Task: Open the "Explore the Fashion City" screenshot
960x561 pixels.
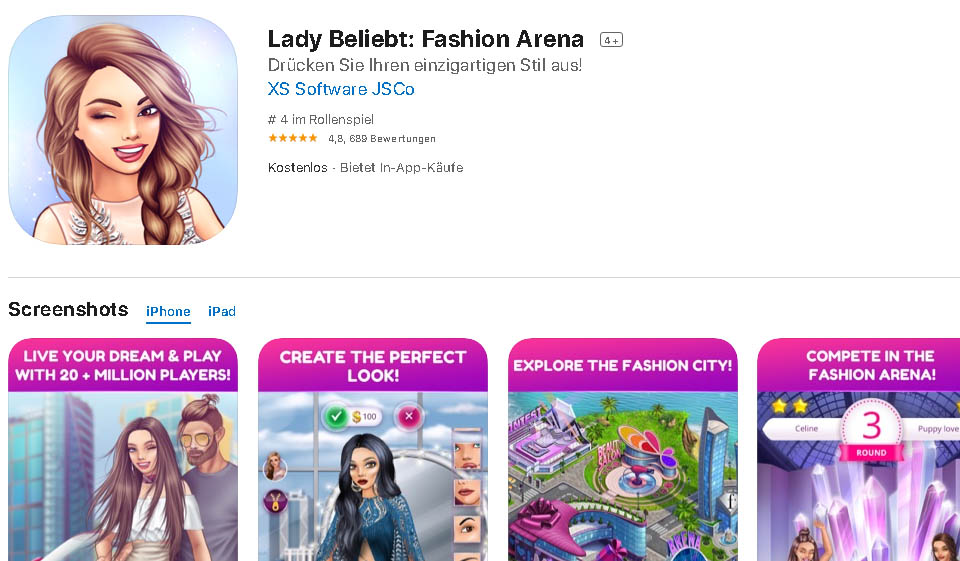Action: click(623, 450)
